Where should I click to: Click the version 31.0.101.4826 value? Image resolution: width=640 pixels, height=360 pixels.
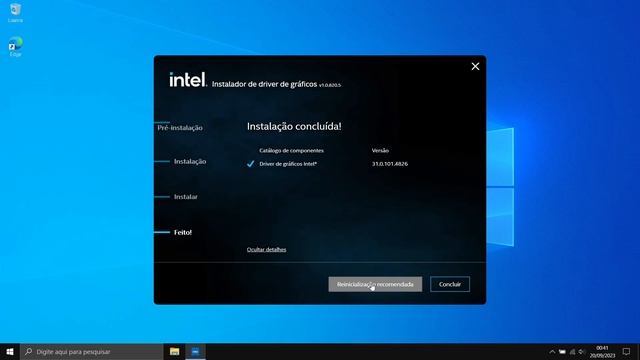(x=390, y=164)
